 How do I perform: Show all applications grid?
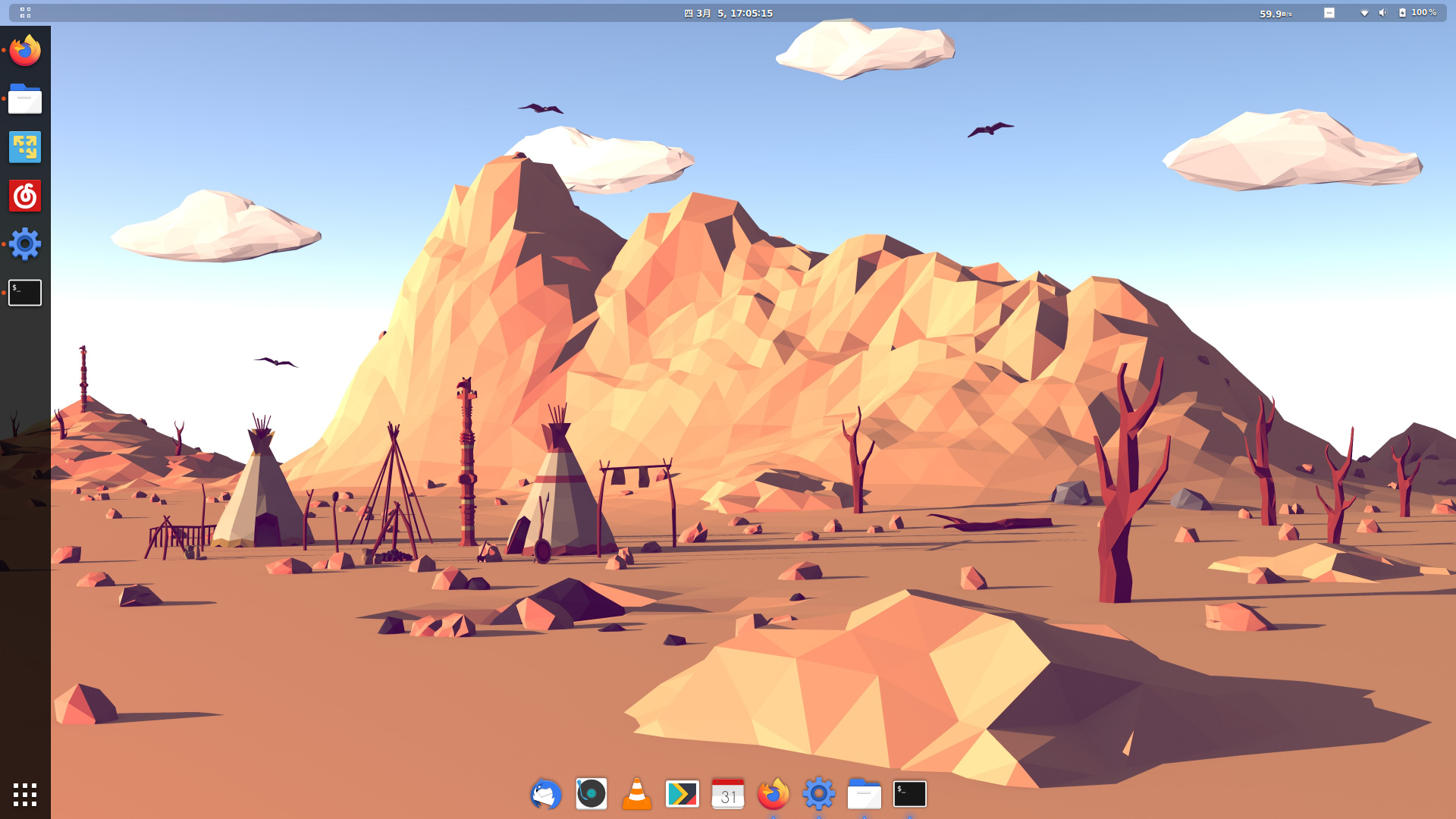pos(25,794)
